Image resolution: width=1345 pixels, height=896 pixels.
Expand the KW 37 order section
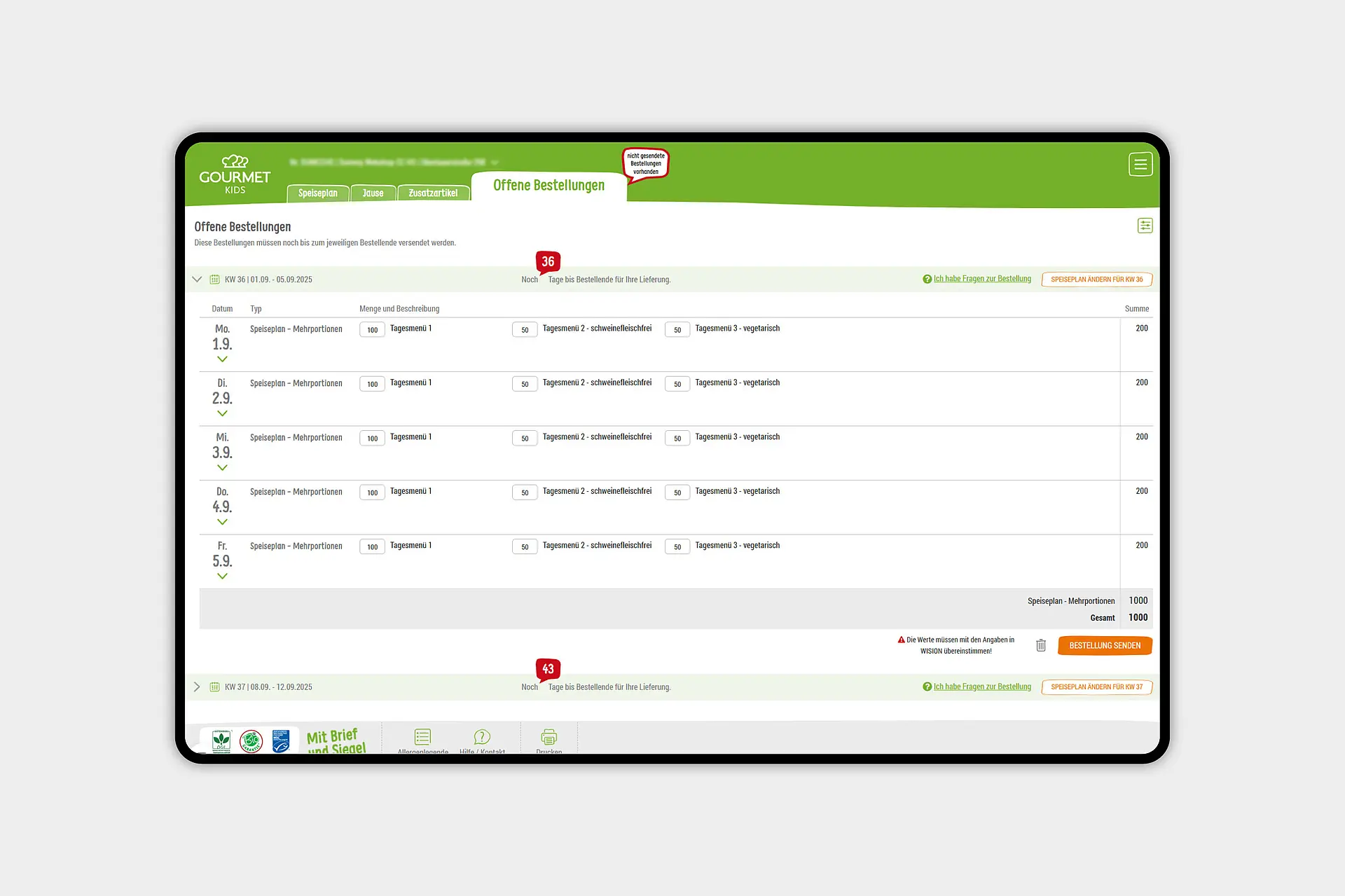point(197,687)
